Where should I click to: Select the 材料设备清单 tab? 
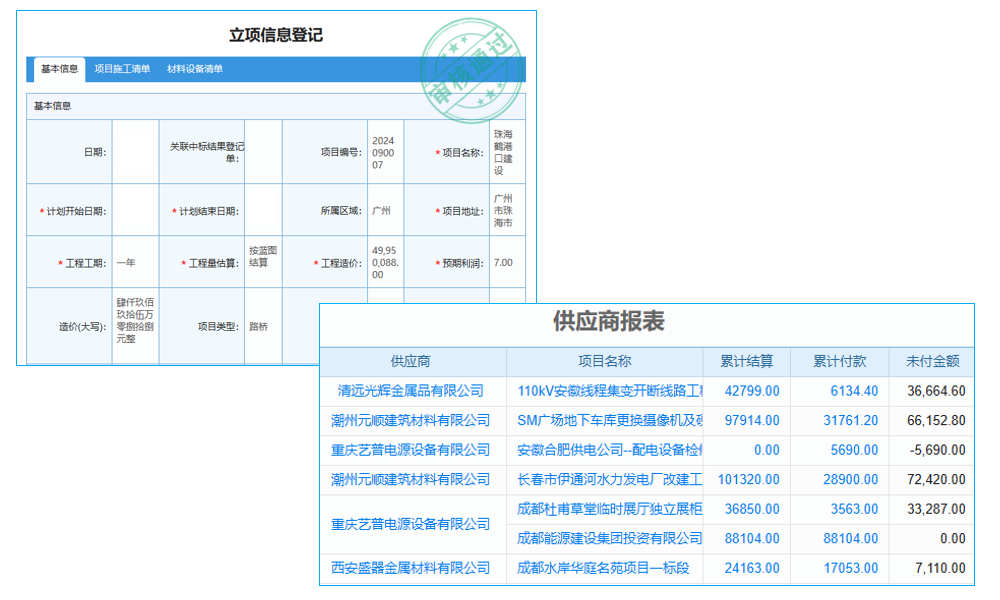195,69
